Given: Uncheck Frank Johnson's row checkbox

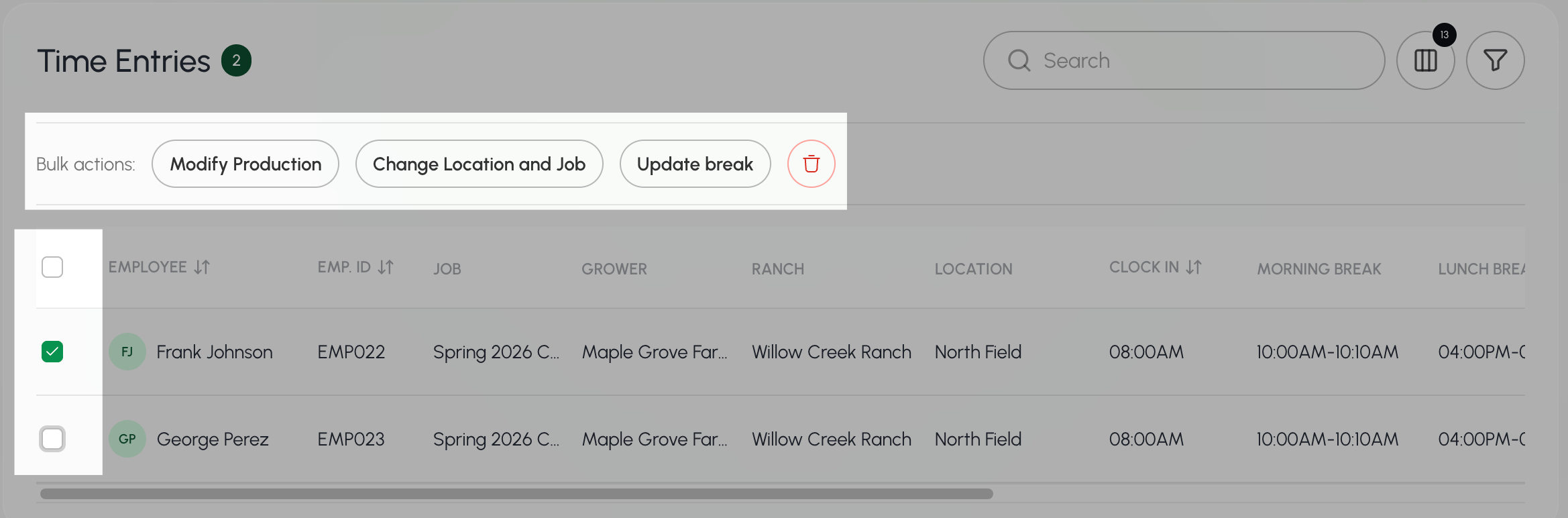Looking at the screenshot, I should click(52, 352).
